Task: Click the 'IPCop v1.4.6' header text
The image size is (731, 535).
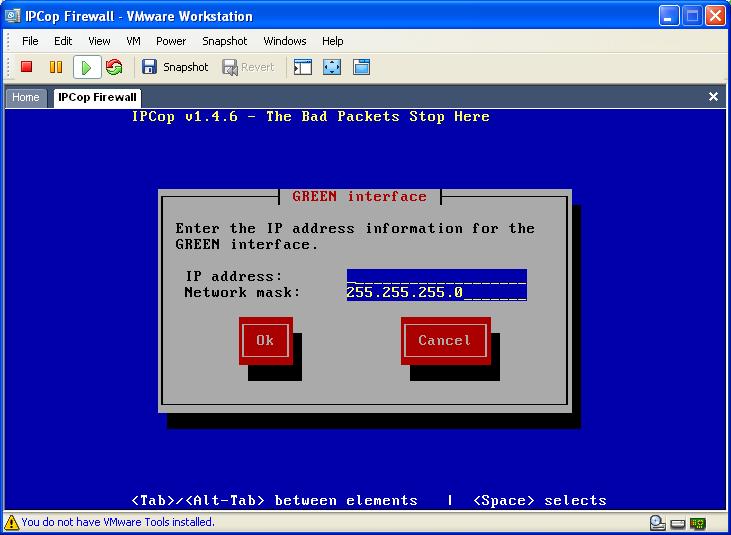Action: tap(185, 116)
